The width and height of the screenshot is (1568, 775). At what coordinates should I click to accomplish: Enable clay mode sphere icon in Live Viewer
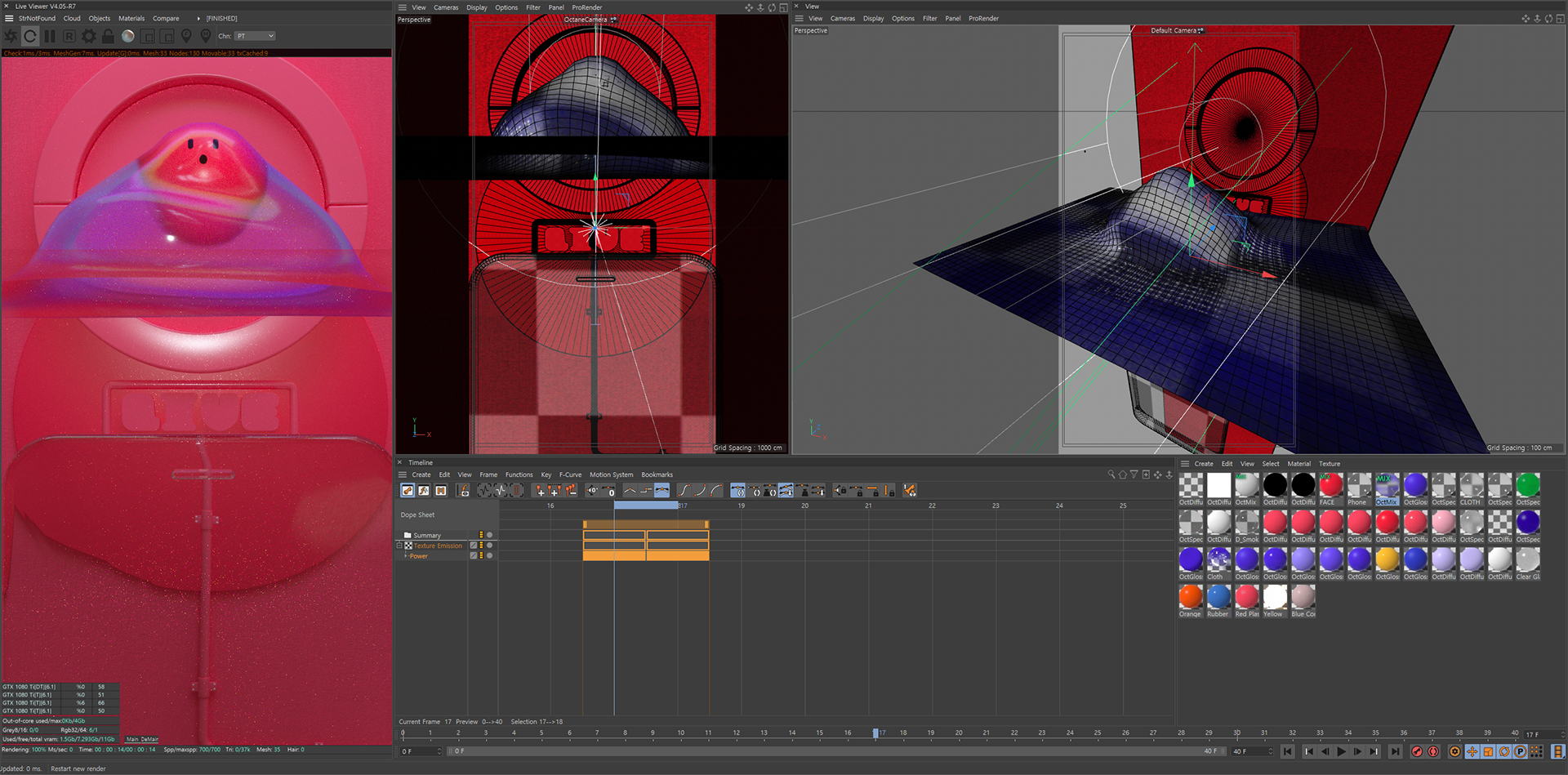pyautogui.click(x=128, y=36)
